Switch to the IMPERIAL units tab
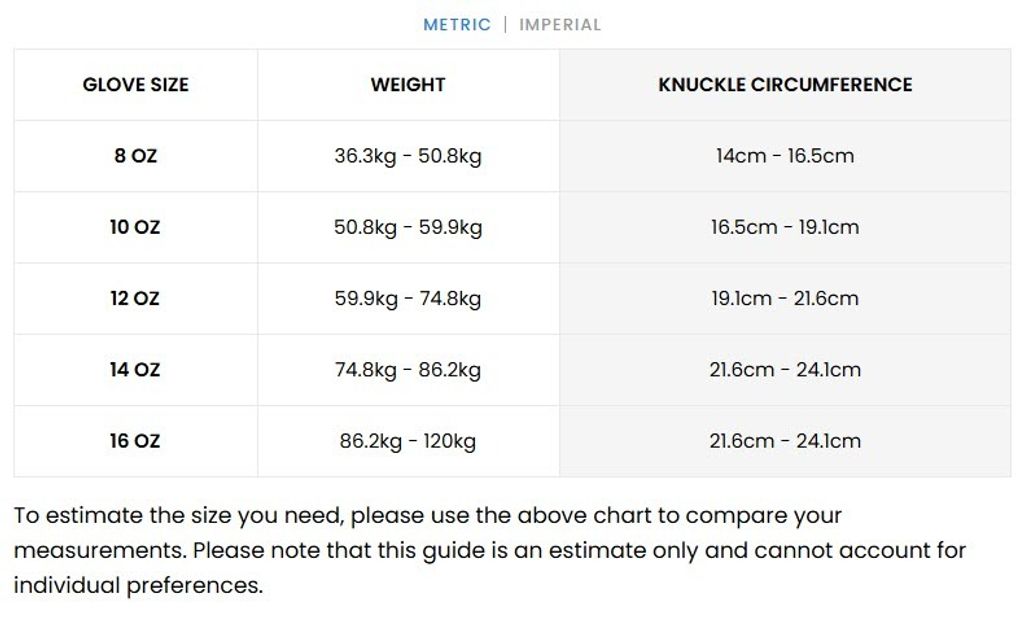 (560, 25)
